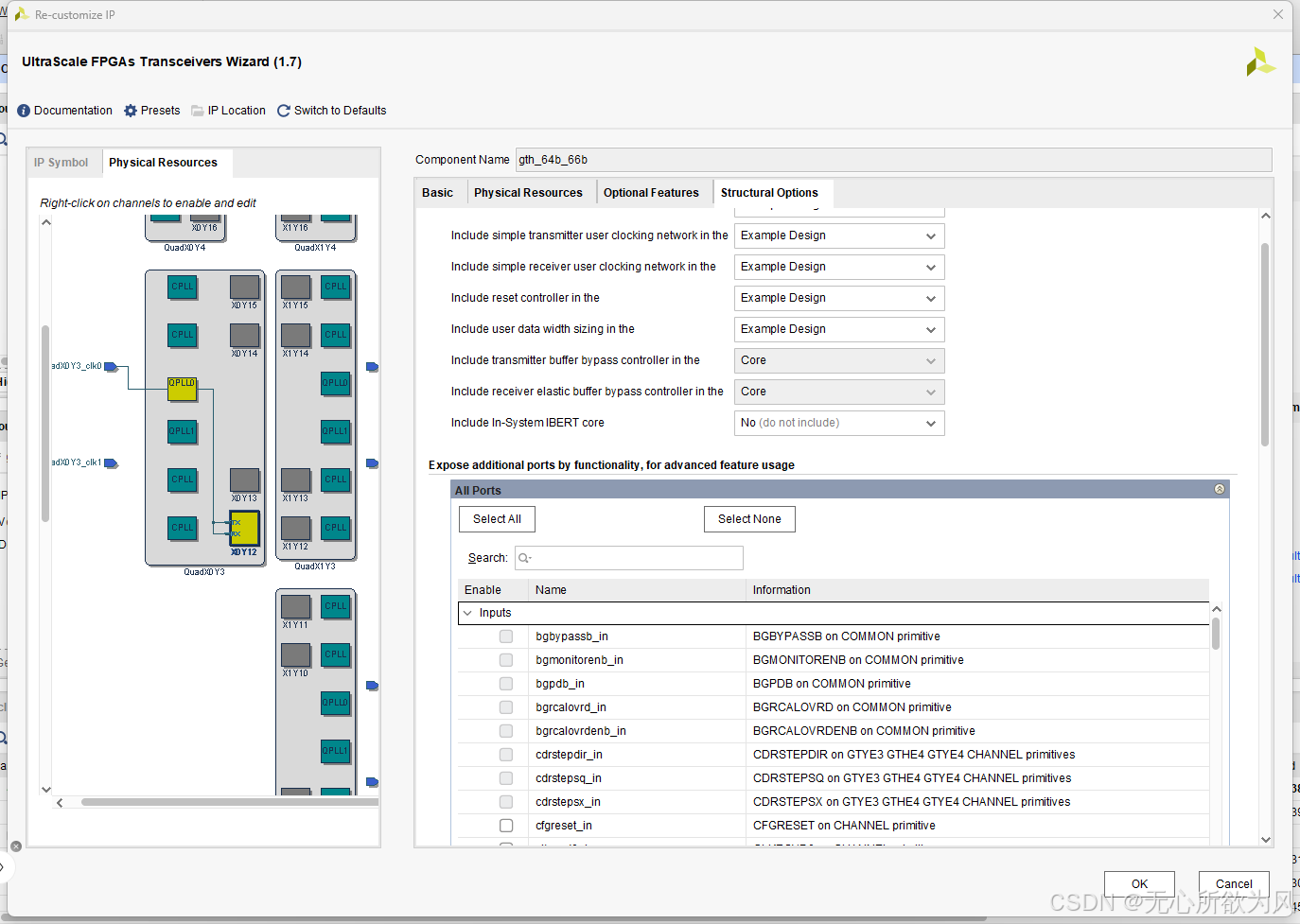
Task: Click the adX0Y3_clk1 reference clock port
Action: (111, 463)
